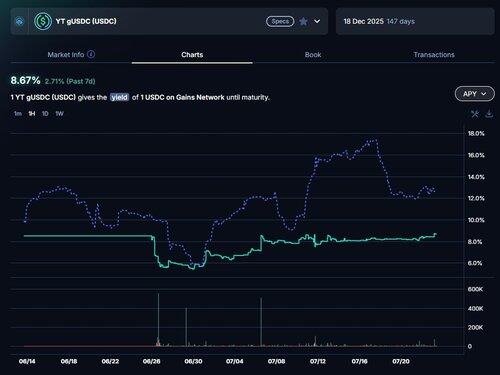This screenshot has width=500, height=375.
Task: Select the 1D chart interval
Action: click(45, 114)
